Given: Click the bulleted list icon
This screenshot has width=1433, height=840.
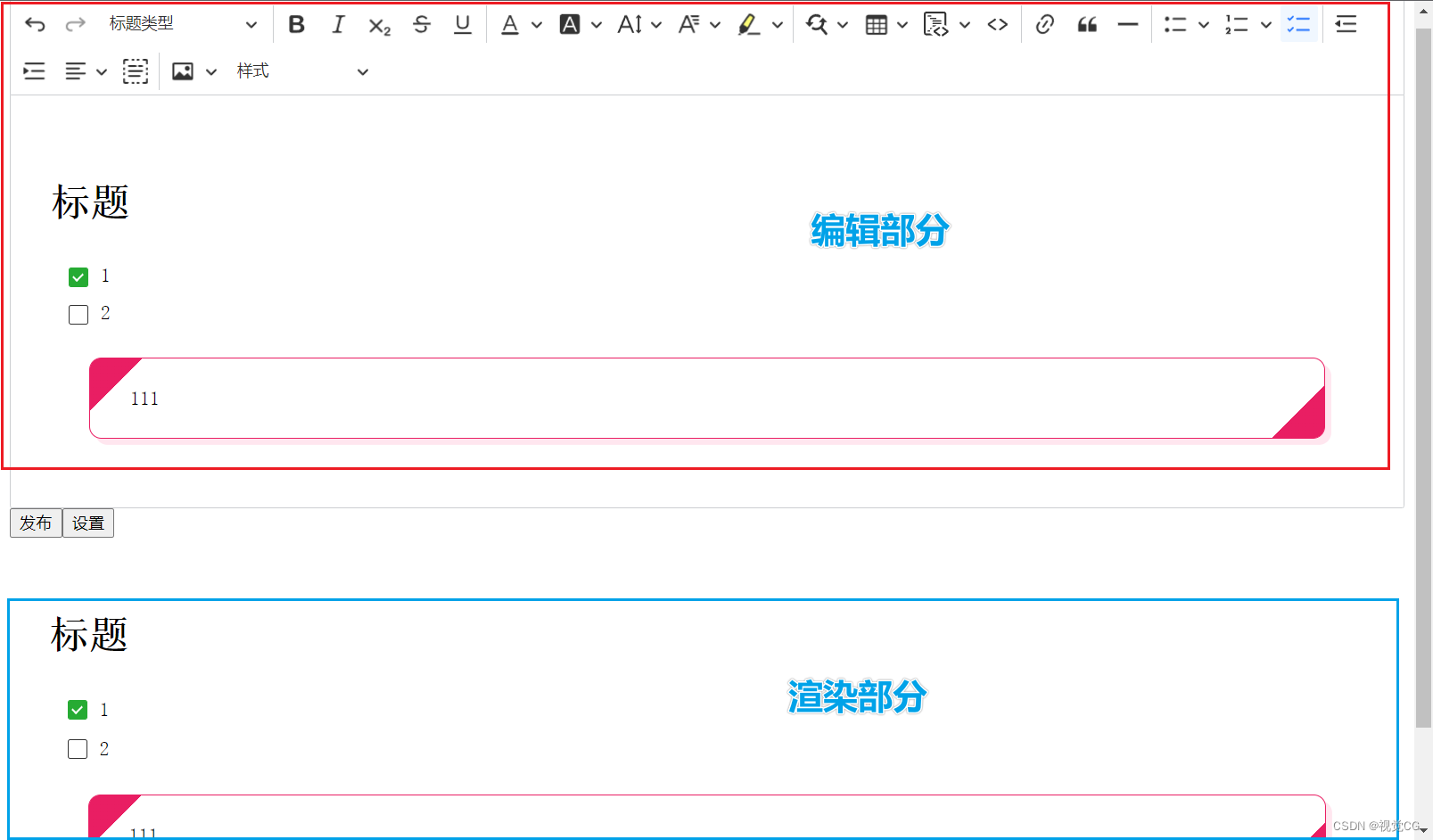Looking at the screenshot, I should pos(1175,24).
